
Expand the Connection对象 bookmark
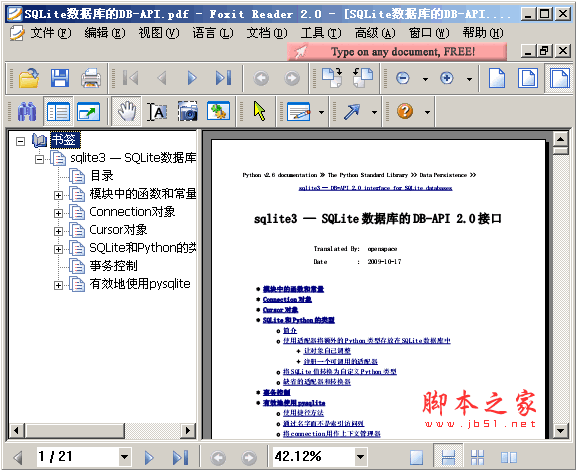pos(58,213)
